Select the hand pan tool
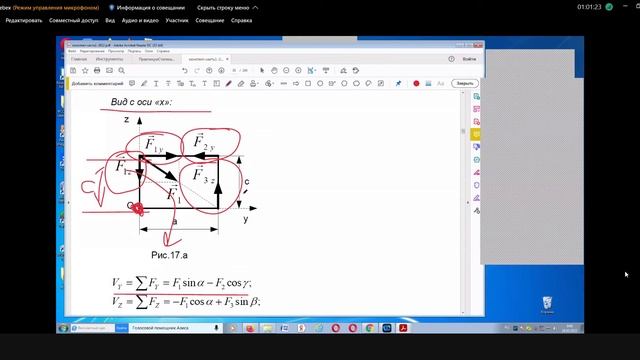The height and width of the screenshot is (360, 640). [x=274, y=71]
